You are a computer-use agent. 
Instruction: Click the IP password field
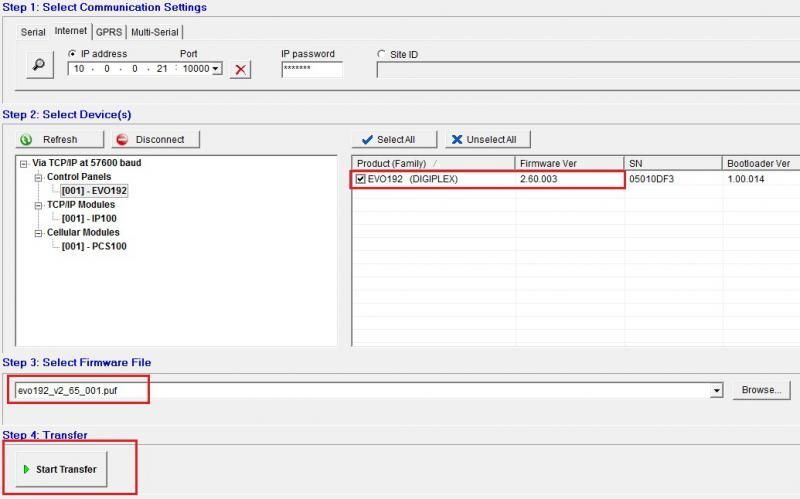coord(312,69)
